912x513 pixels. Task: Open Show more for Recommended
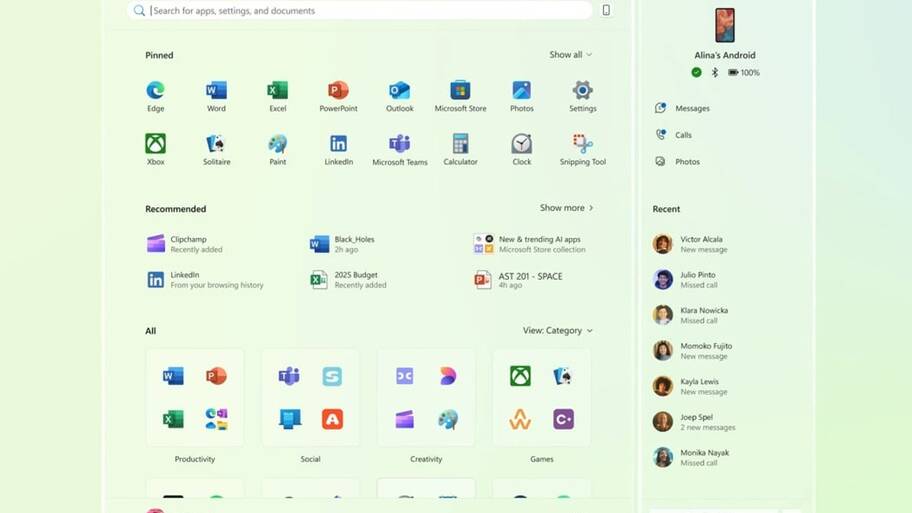pos(567,208)
